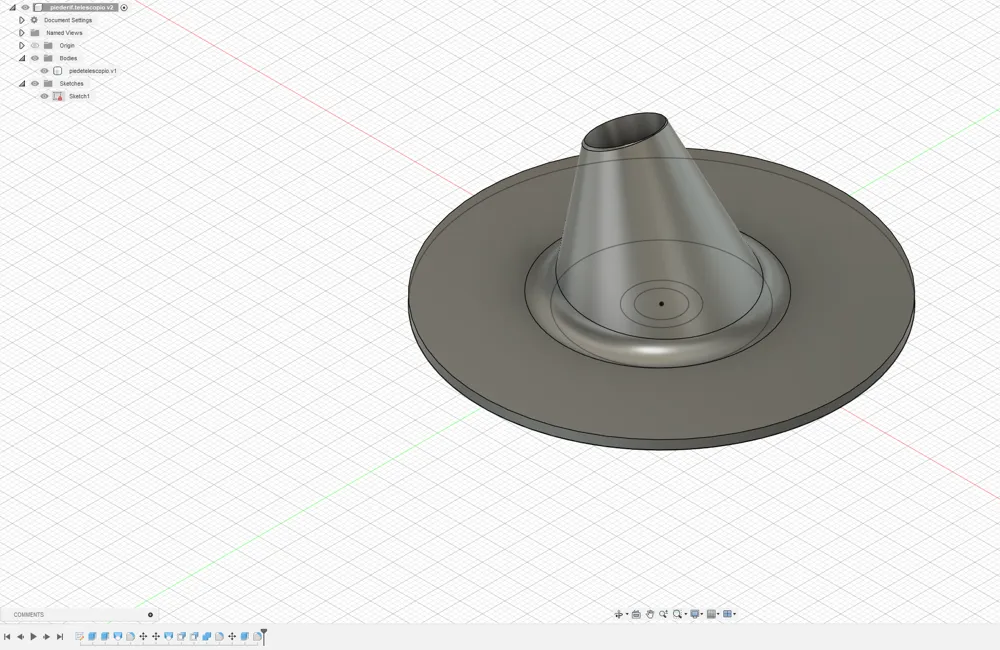Click the black center point on model
This screenshot has height=650, width=1000.
(661, 304)
